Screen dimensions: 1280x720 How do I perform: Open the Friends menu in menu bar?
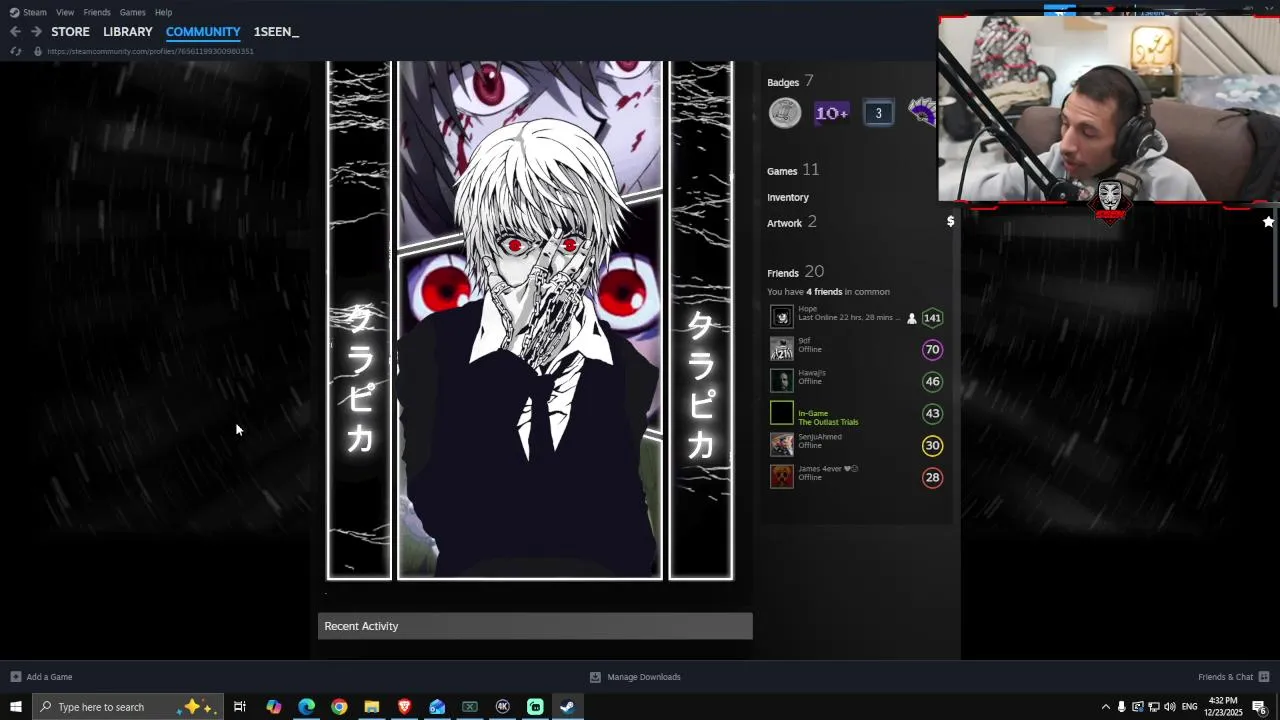(97, 12)
